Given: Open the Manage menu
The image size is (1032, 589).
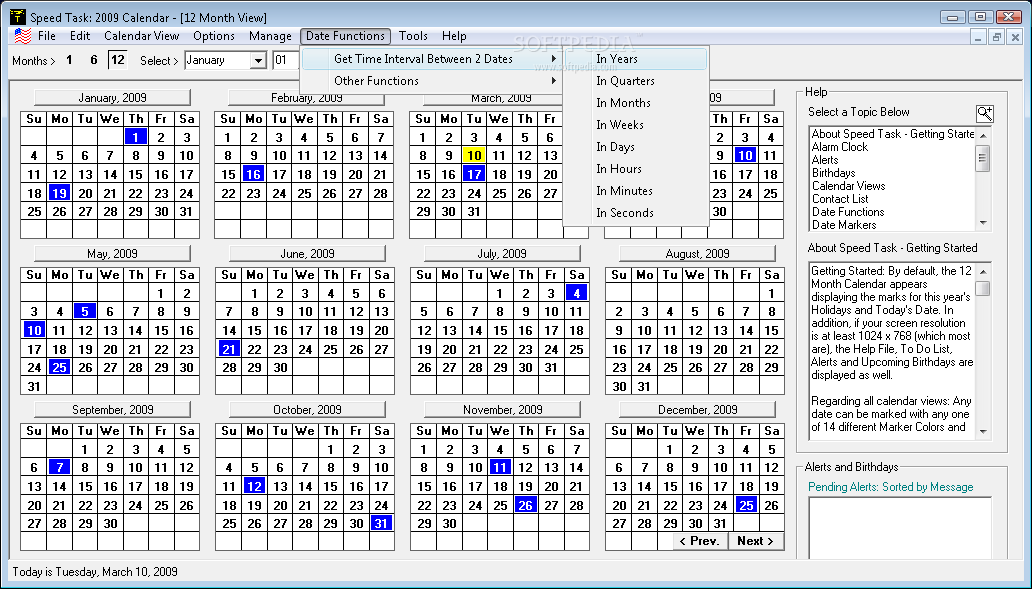Looking at the screenshot, I should pos(270,36).
